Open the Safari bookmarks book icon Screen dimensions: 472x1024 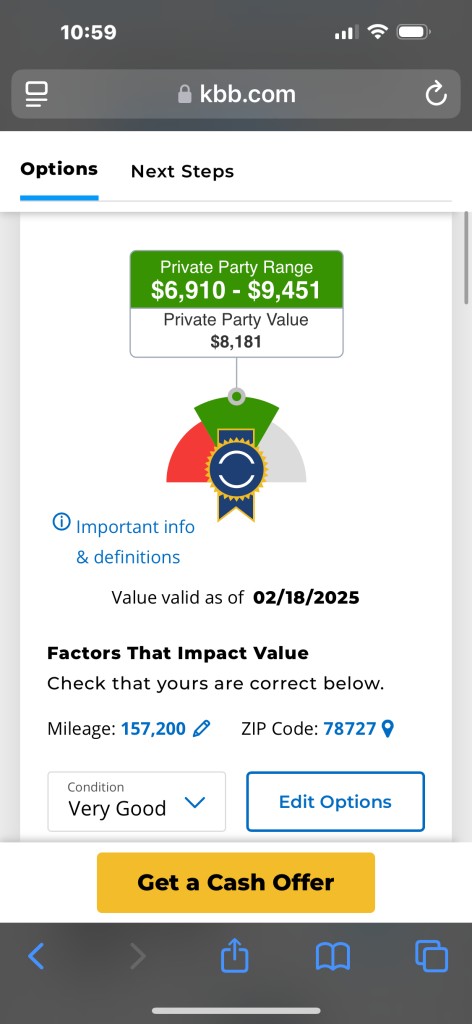[x=333, y=957]
